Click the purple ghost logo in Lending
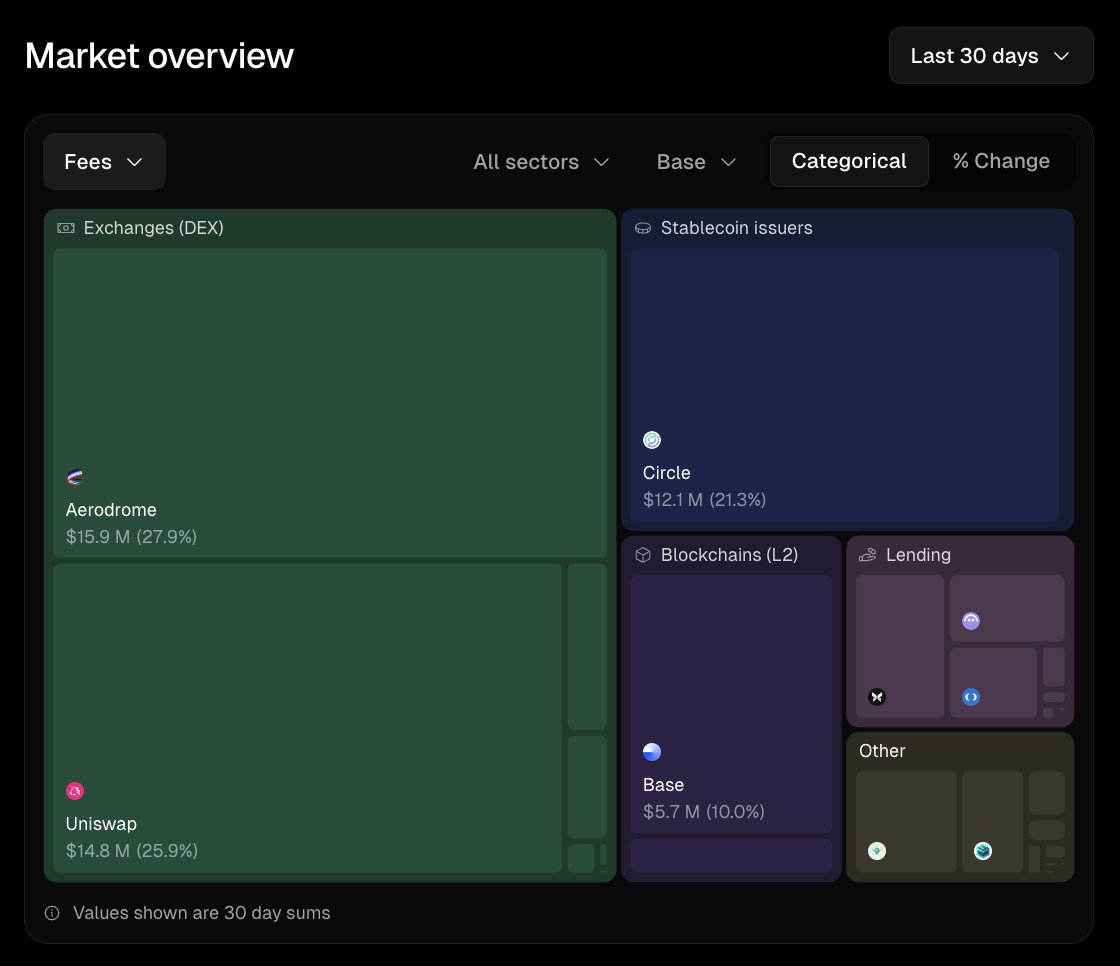Image resolution: width=1120 pixels, height=966 pixels. (971, 621)
